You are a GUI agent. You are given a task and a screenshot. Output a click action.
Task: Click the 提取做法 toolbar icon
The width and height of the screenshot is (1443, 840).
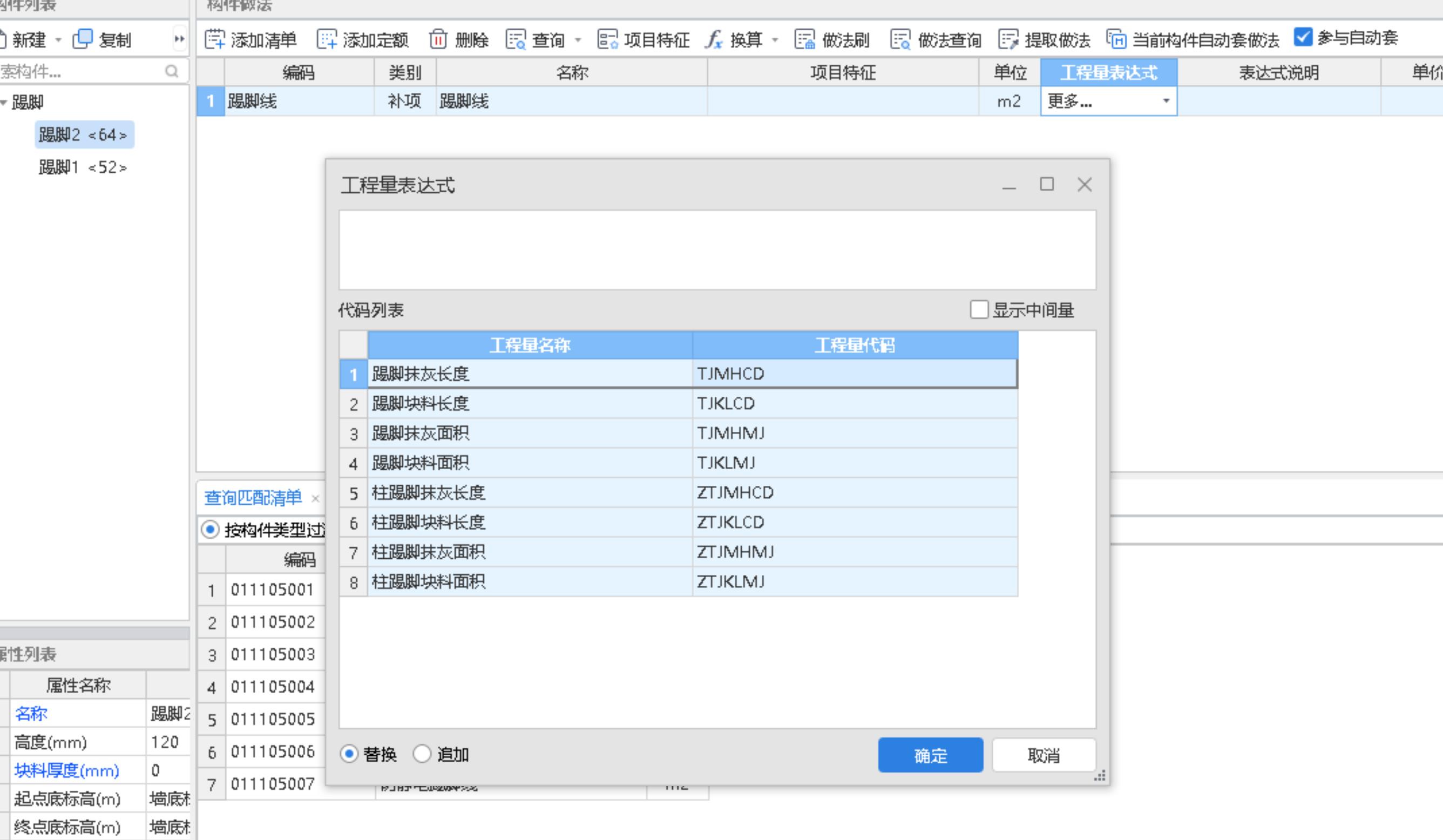pos(1008,39)
